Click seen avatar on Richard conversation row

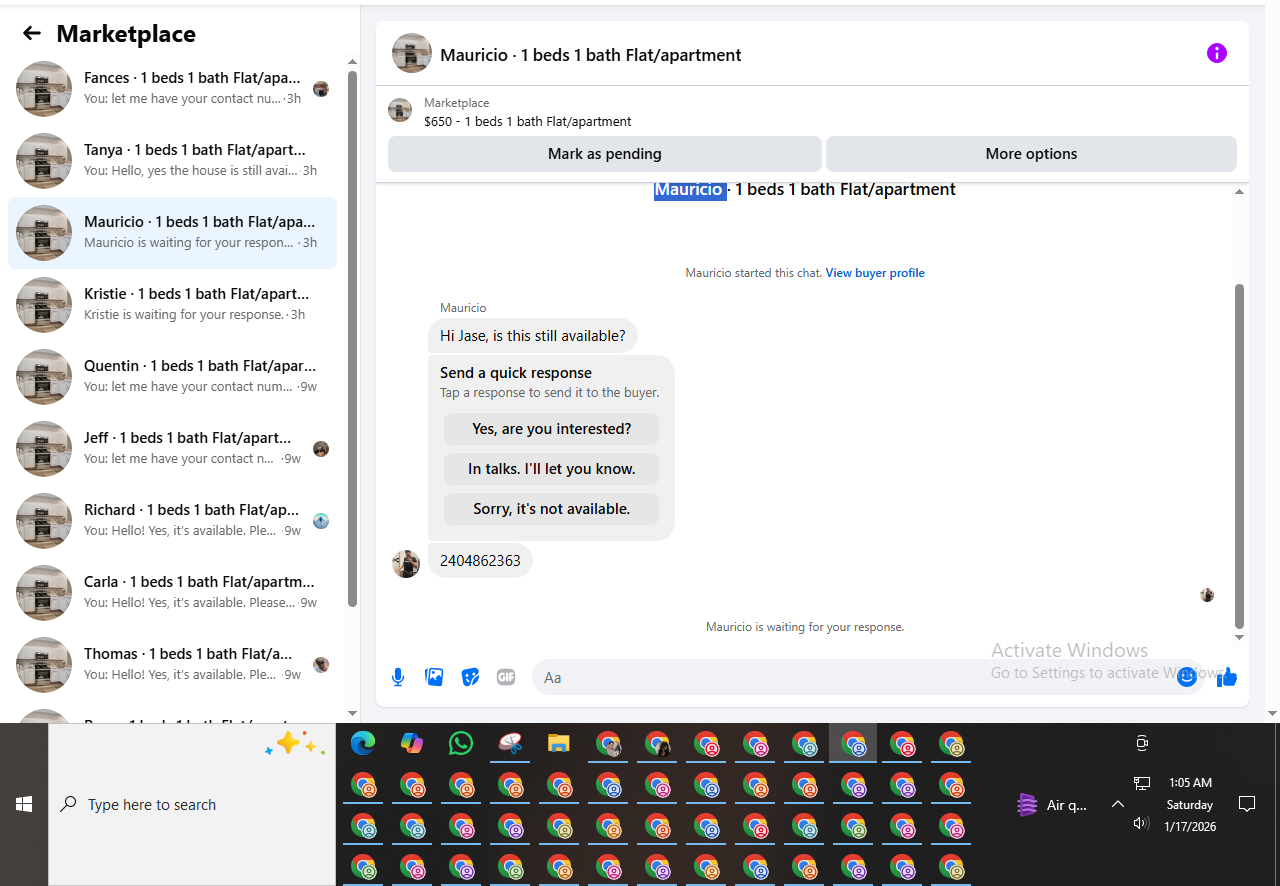point(321,521)
